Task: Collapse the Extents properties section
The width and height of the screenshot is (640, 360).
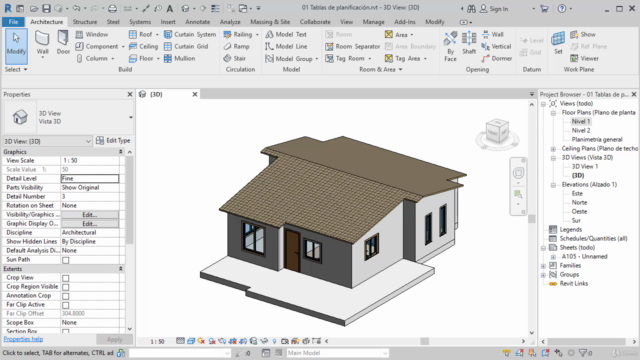Action: (x=120, y=269)
